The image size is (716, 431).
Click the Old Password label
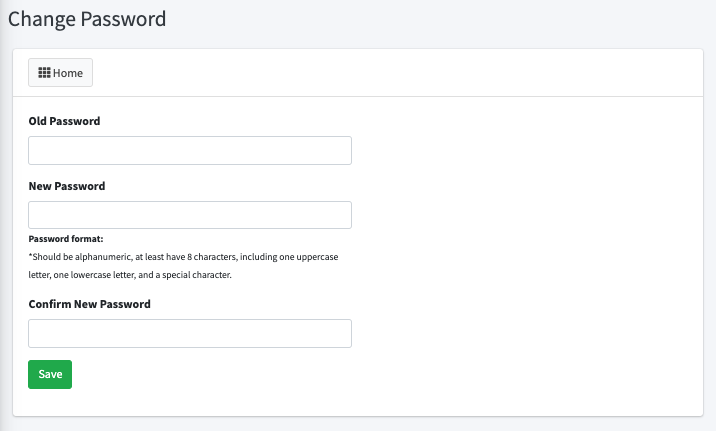(64, 121)
